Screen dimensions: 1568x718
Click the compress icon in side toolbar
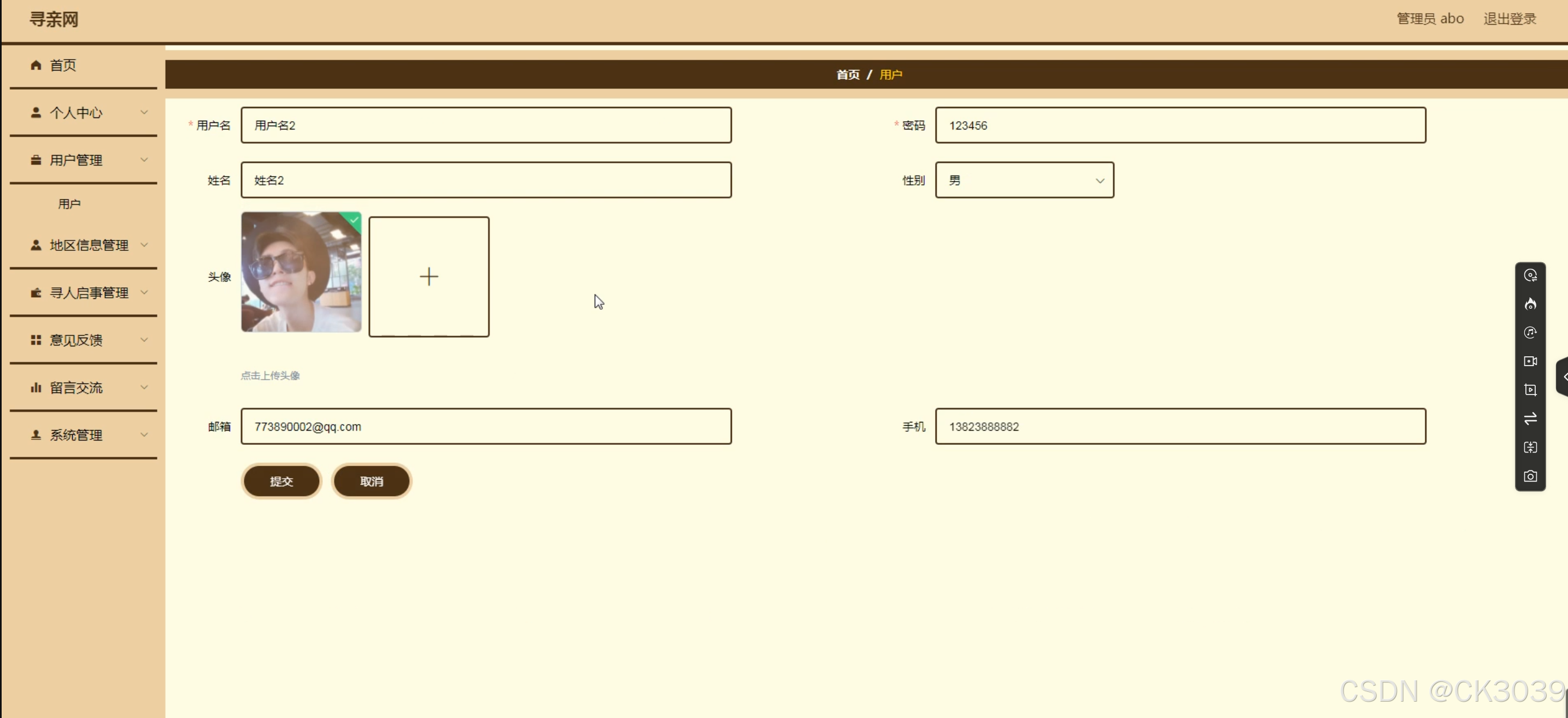coord(1530,448)
